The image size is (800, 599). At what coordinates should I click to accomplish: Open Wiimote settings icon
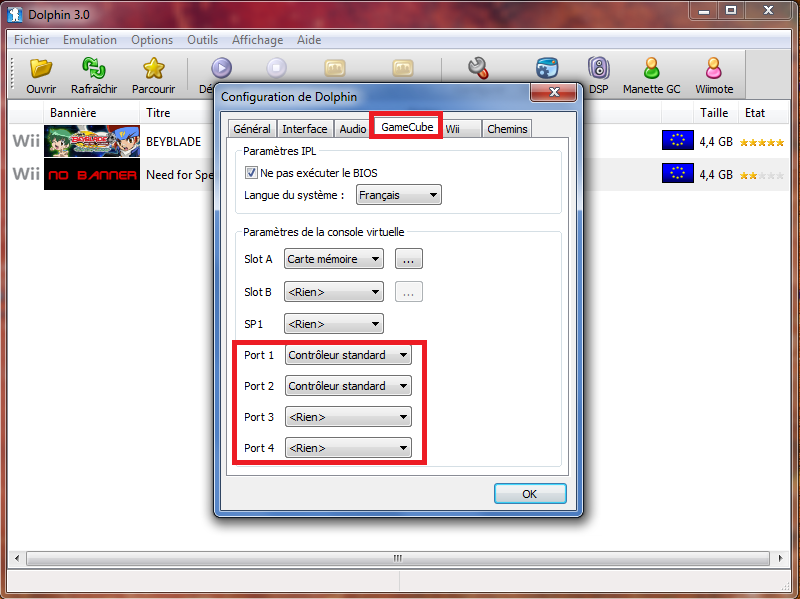pyautogui.click(x=714, y=68)
